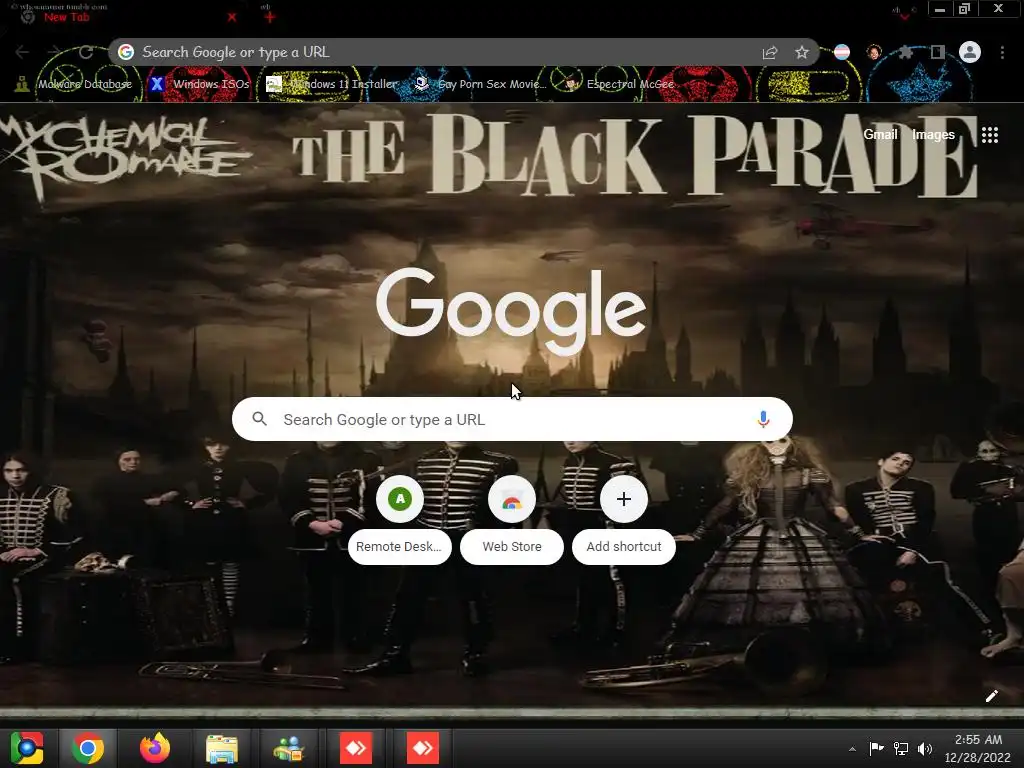This screenshot has width=1024, height=768.
Task: Open the Images link
Action: click(x=933, y=135)
